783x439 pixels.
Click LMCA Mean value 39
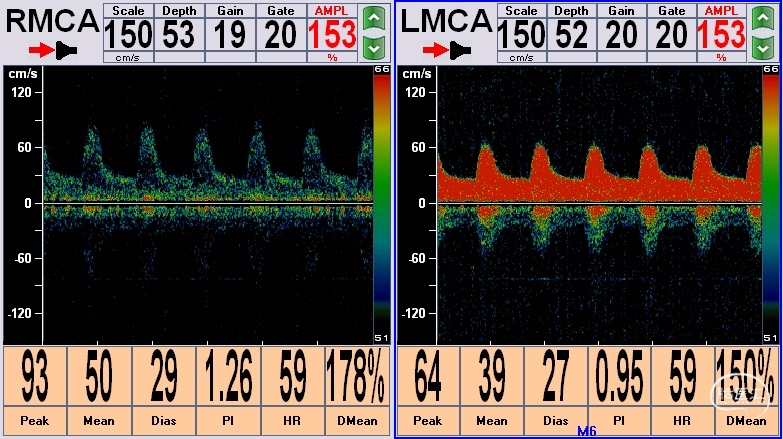point(492,377)
